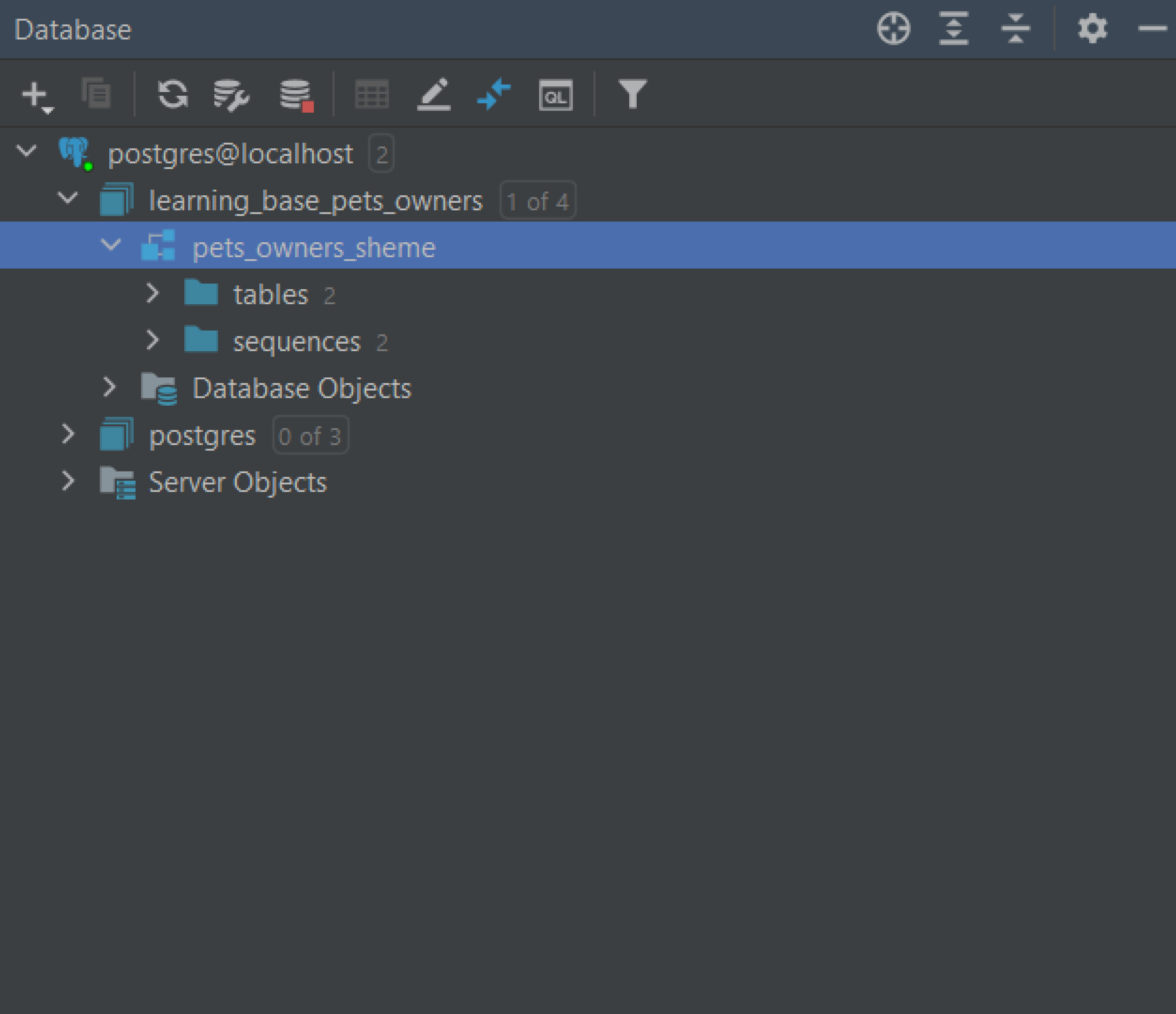This screenshot has height=1014, width=1176.
Task: Click the count '2' beside sequences
Action: [x=382, y=343]
